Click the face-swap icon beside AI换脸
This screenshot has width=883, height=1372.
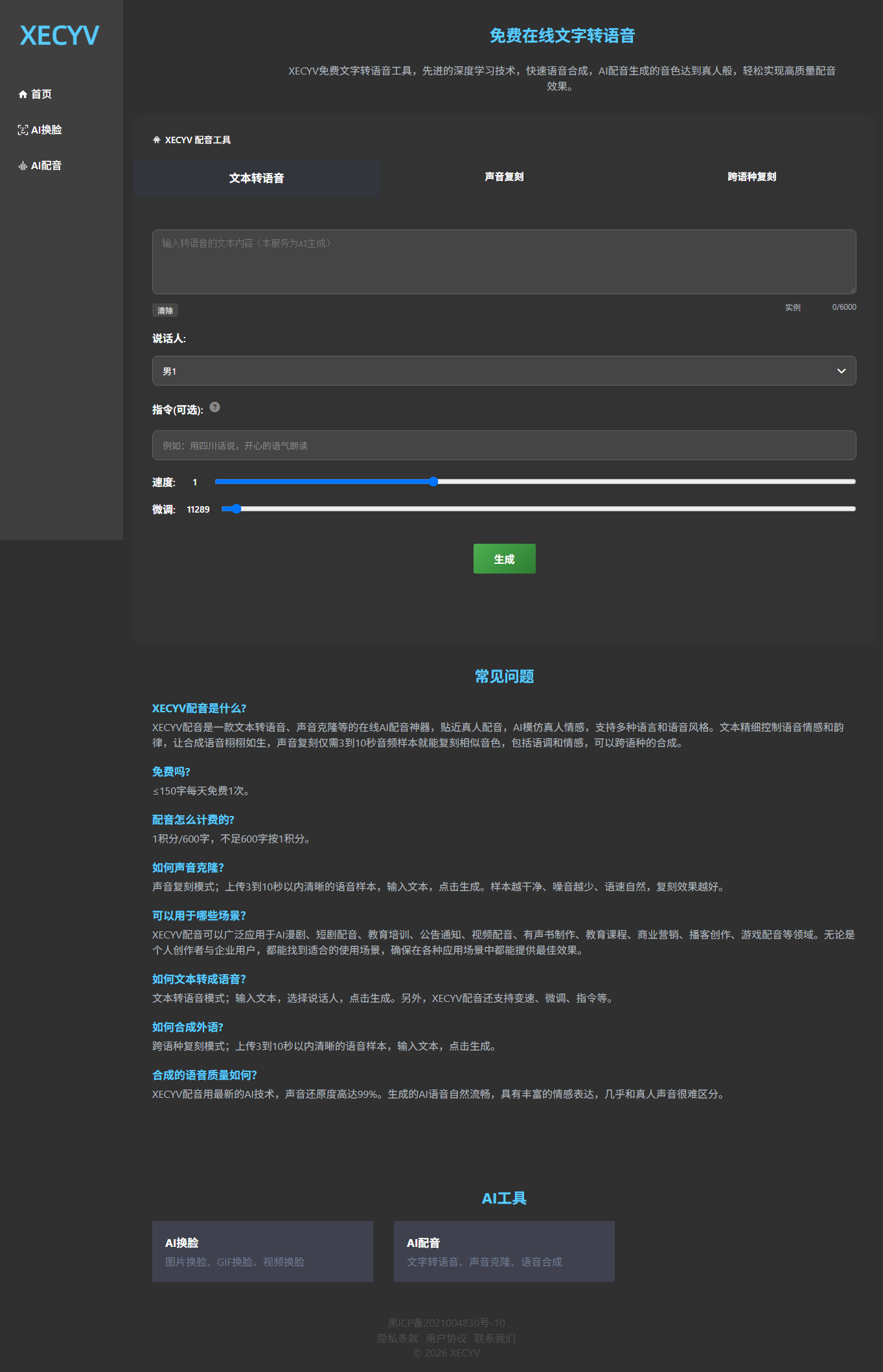point(23,130)
